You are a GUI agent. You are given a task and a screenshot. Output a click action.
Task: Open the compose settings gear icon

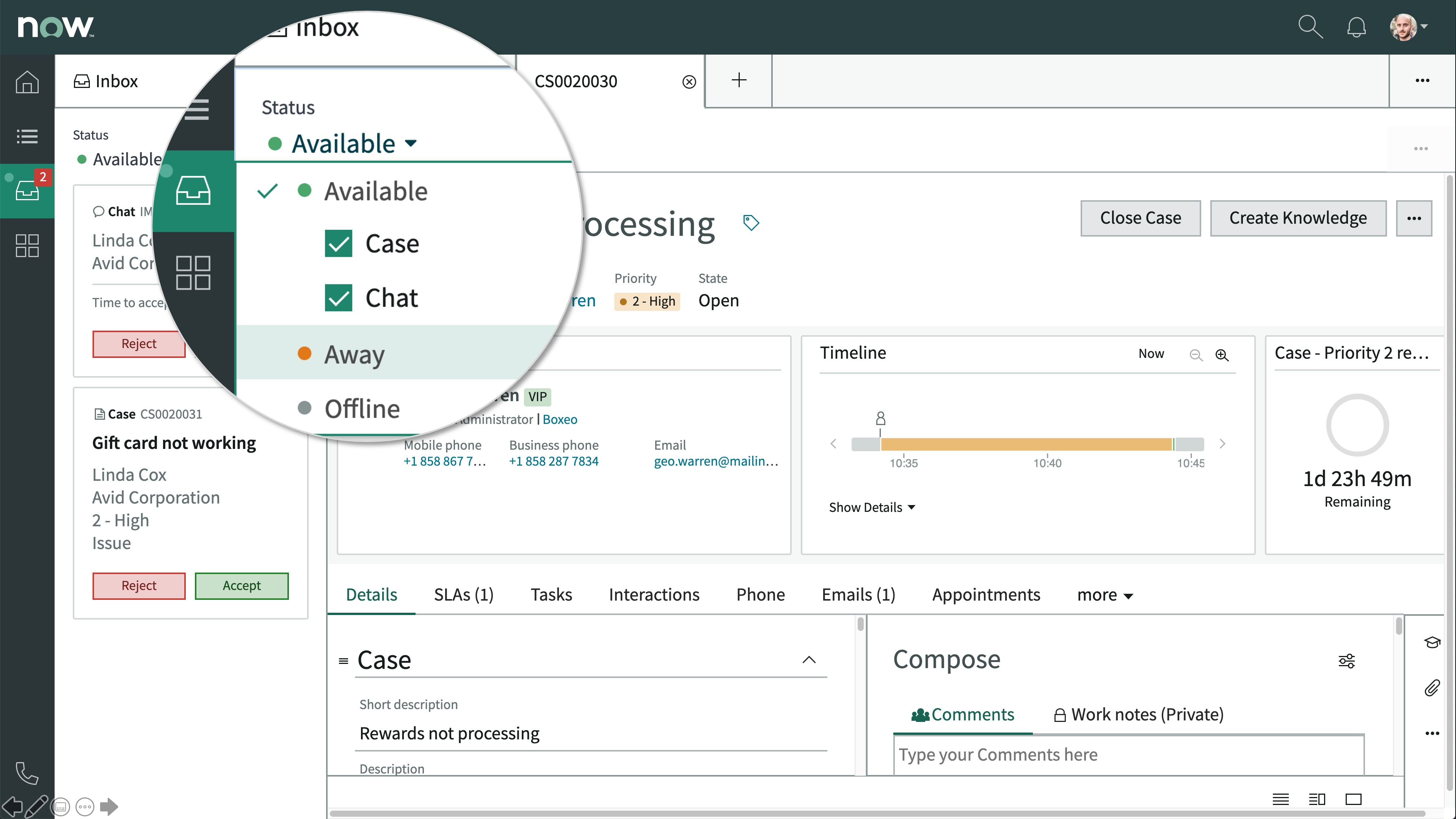pyautogui.click(x=1348, y=661)
